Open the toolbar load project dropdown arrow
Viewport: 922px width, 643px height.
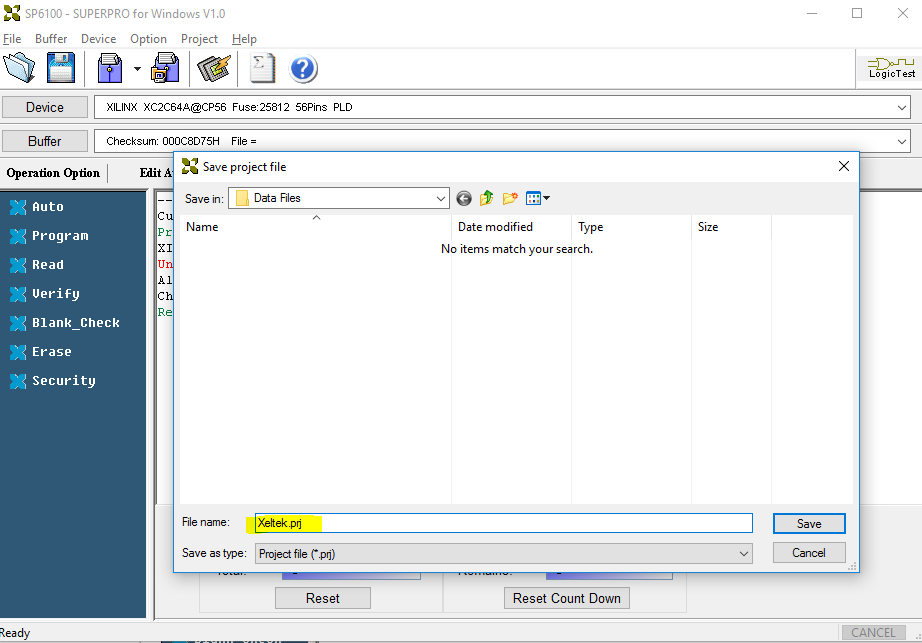click(137, 69)
